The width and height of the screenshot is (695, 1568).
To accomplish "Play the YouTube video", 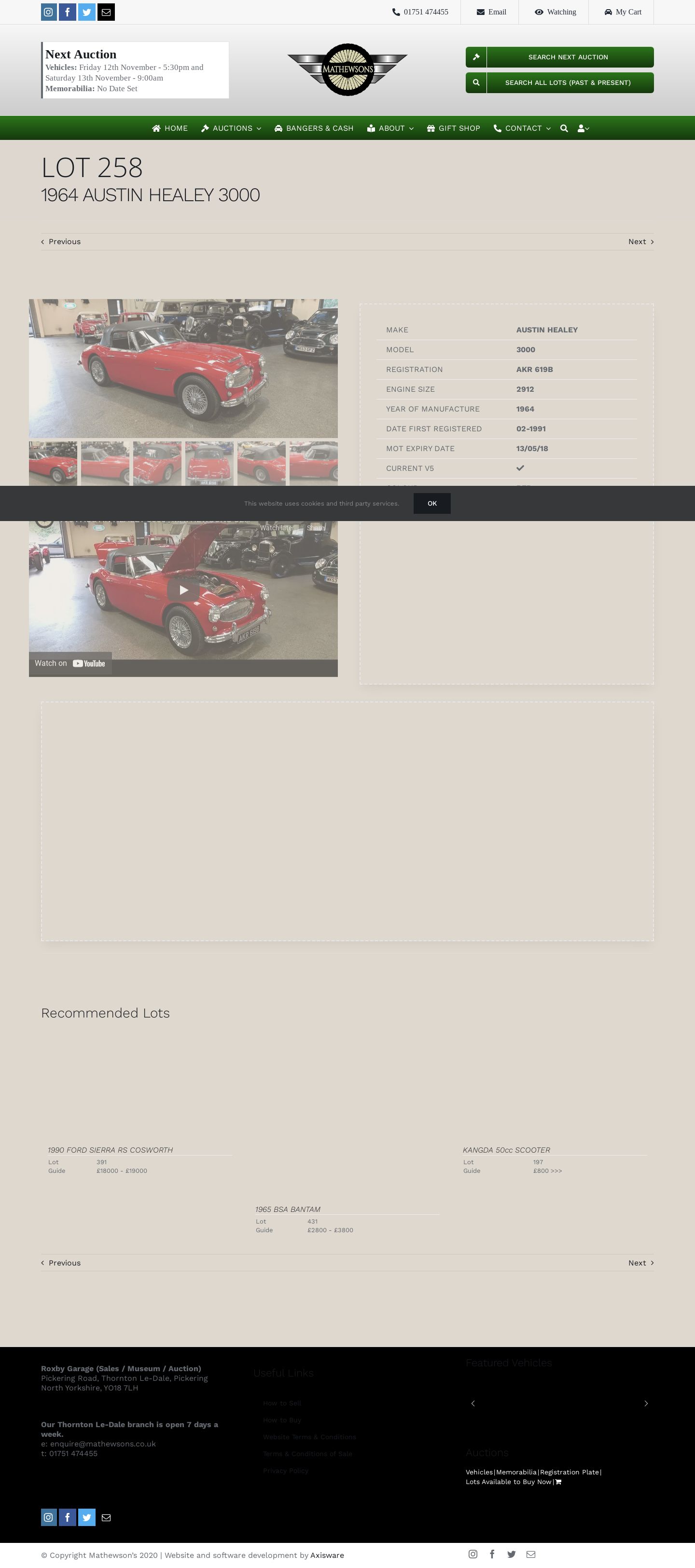I will [x=183, y=590].
